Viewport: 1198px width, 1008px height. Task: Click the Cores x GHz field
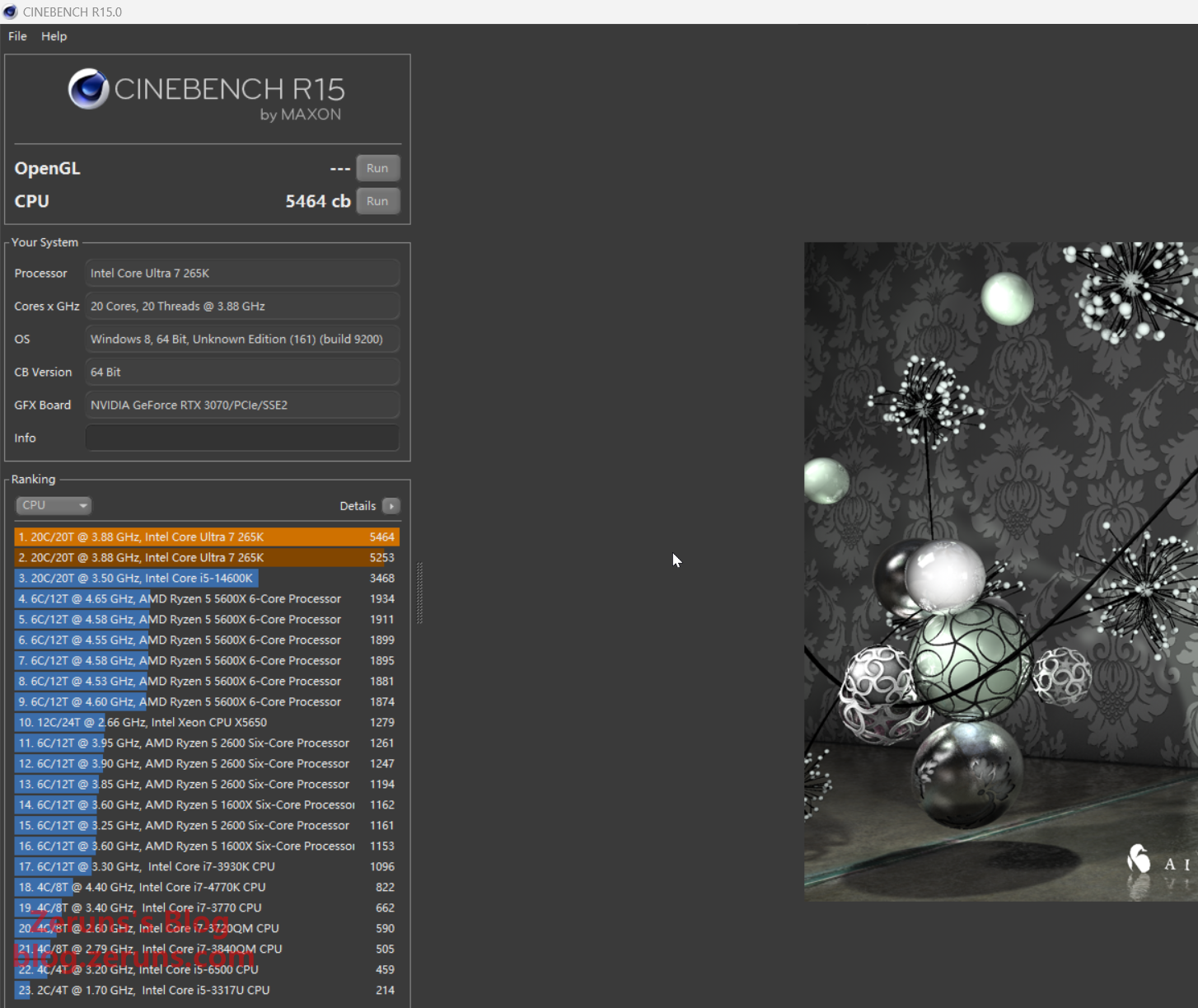[242, 306]
